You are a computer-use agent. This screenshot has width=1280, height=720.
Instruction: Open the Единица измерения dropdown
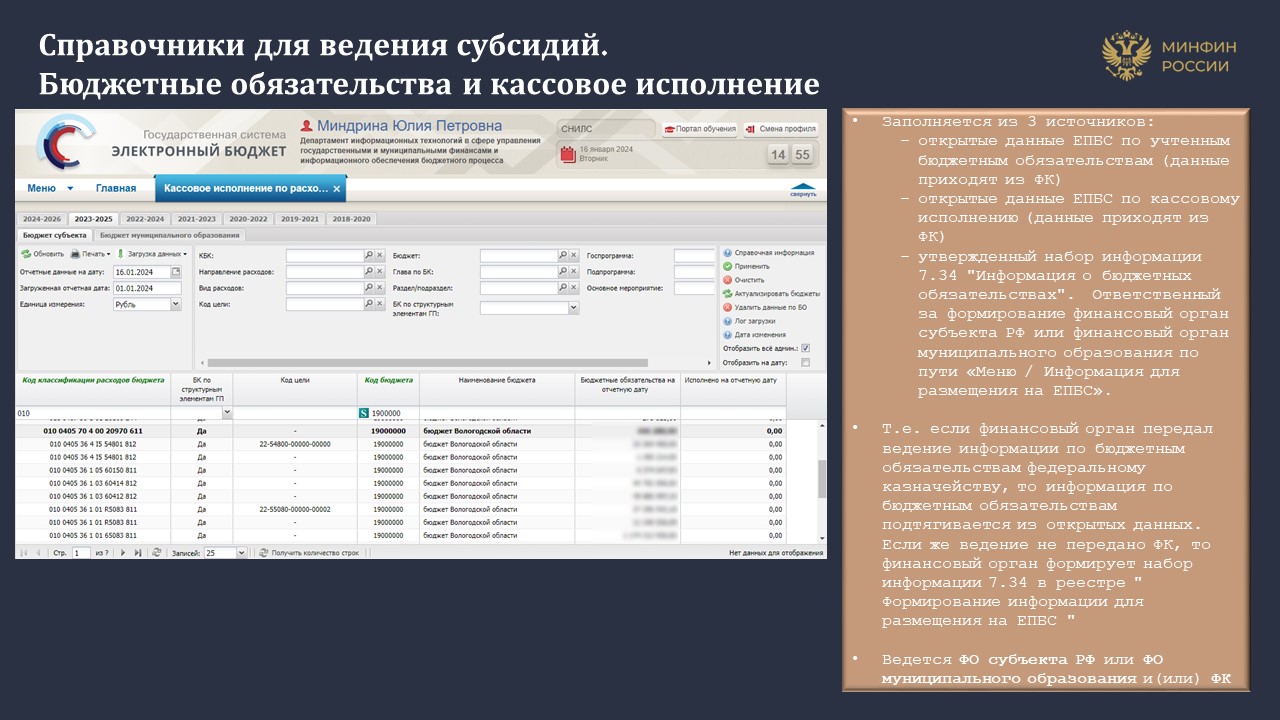tap(176, 304)
